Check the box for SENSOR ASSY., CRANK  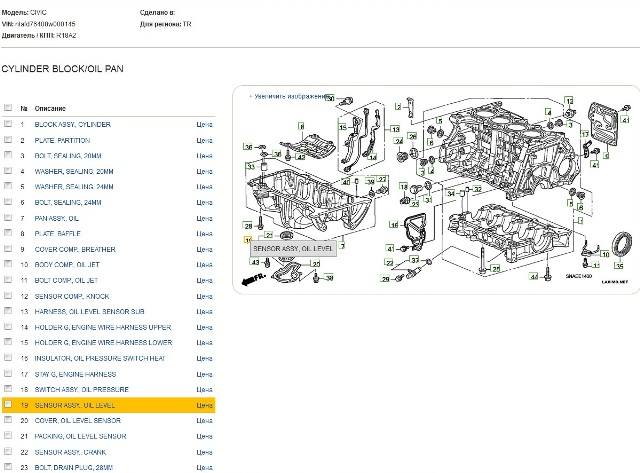point(8,451)
